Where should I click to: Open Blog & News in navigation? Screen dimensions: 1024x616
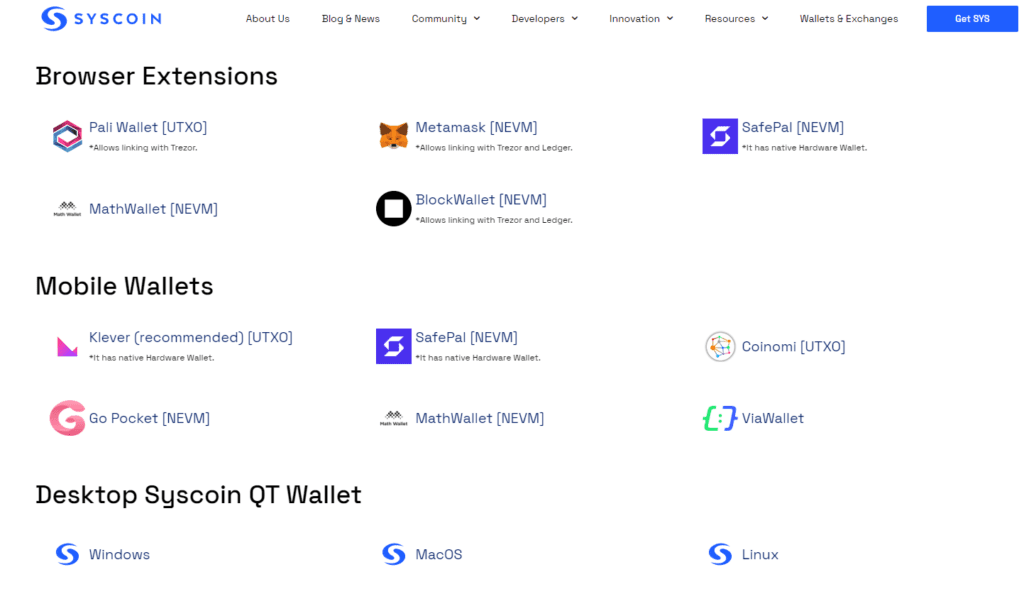coord(351,19)
